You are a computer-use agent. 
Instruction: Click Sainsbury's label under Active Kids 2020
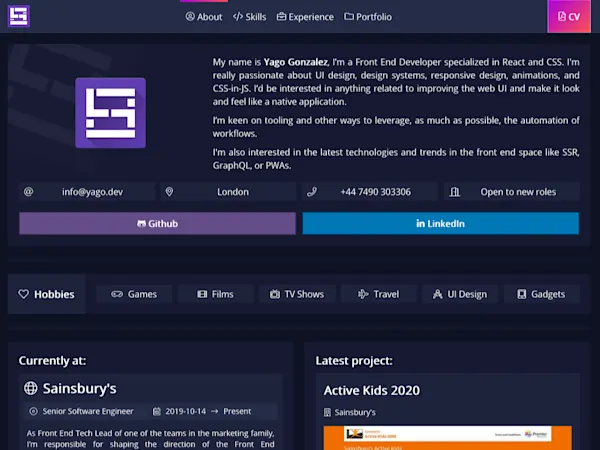coord(355,412)
